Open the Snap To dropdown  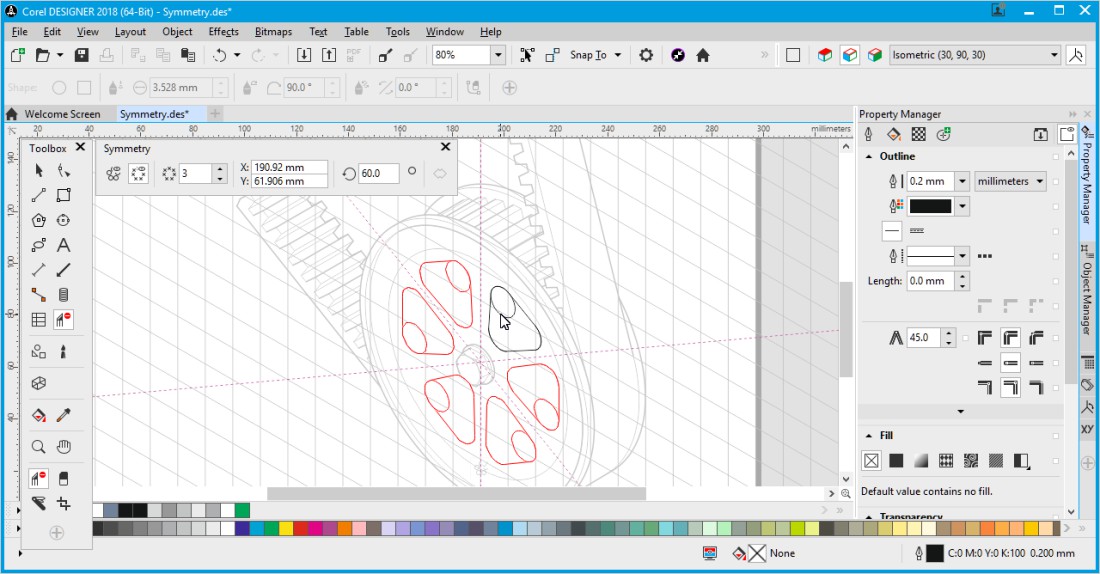618,55
